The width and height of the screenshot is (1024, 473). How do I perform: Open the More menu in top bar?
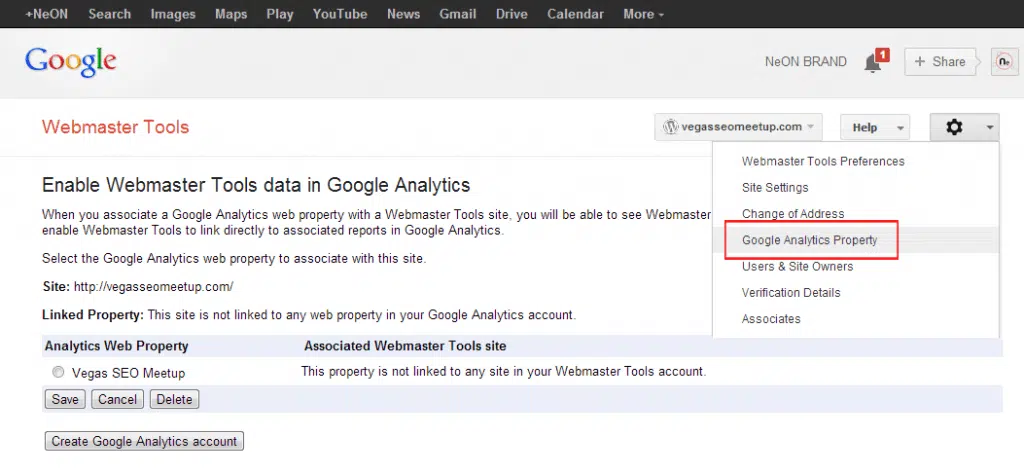tap(643, 14)
